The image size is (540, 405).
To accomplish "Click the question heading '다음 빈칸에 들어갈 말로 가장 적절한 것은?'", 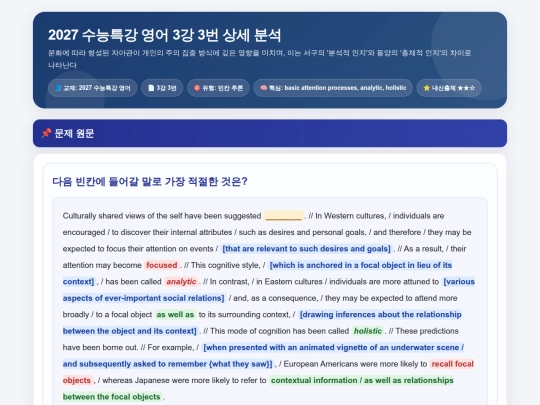I will coord(150,181).
